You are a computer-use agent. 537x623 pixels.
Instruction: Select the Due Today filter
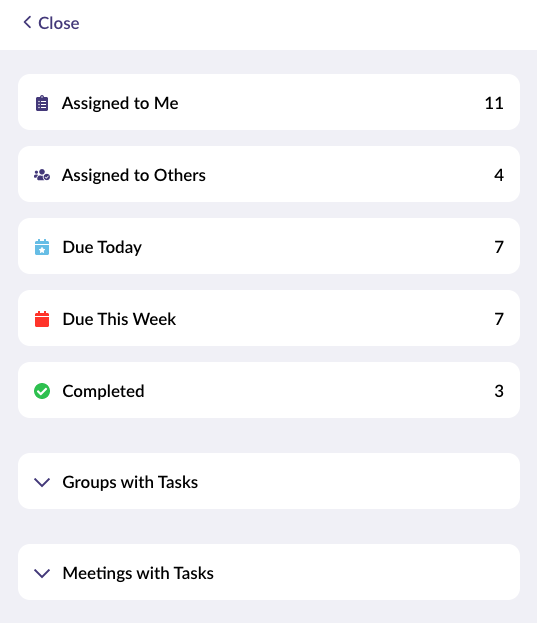(x=269, y=246)
